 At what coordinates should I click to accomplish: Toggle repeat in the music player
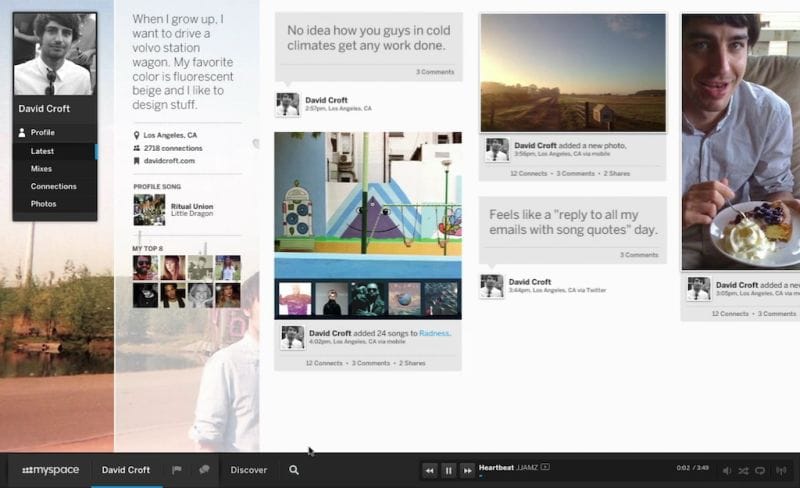(x=760, y=470)
